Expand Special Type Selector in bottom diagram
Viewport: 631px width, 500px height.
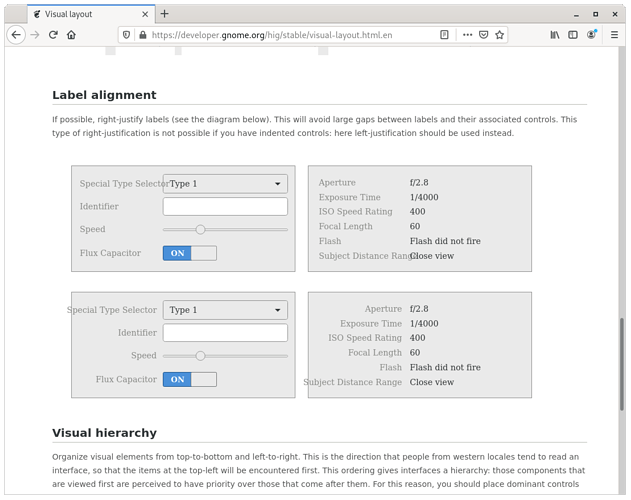(x=225, y=310)
